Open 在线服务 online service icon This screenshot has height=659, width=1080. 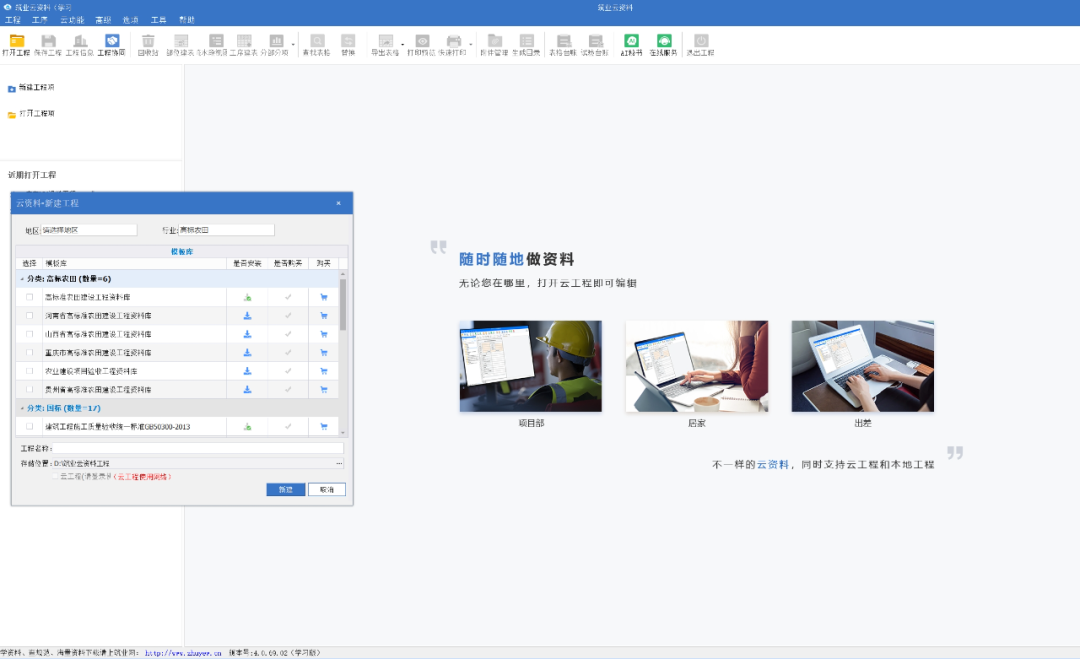pos(664,45)
